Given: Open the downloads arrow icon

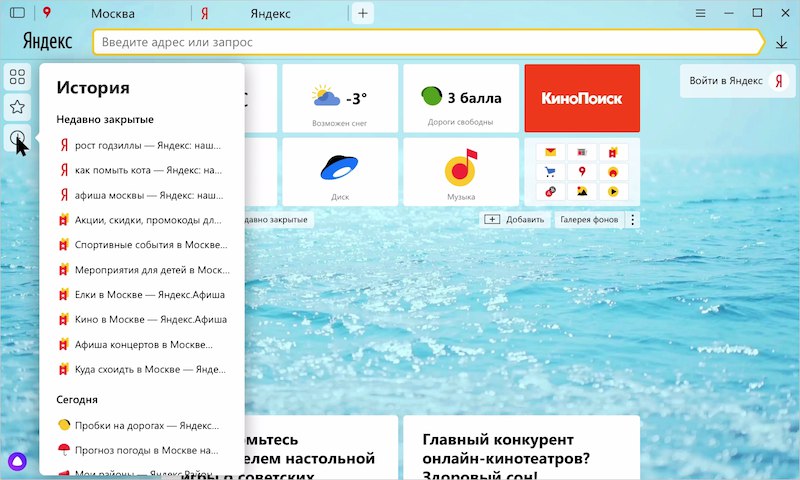Looking at the screenshot, I should (x=781, y=42).
